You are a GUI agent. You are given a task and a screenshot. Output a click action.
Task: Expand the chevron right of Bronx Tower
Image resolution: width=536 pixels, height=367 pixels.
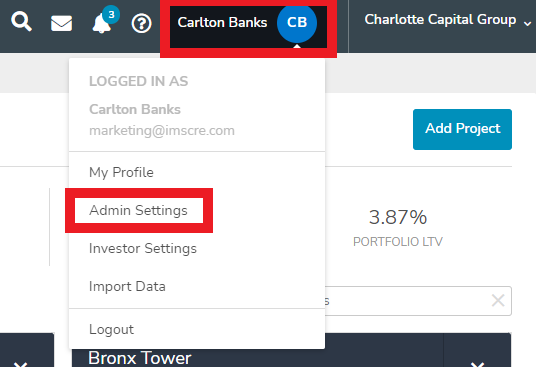[477, 364]
